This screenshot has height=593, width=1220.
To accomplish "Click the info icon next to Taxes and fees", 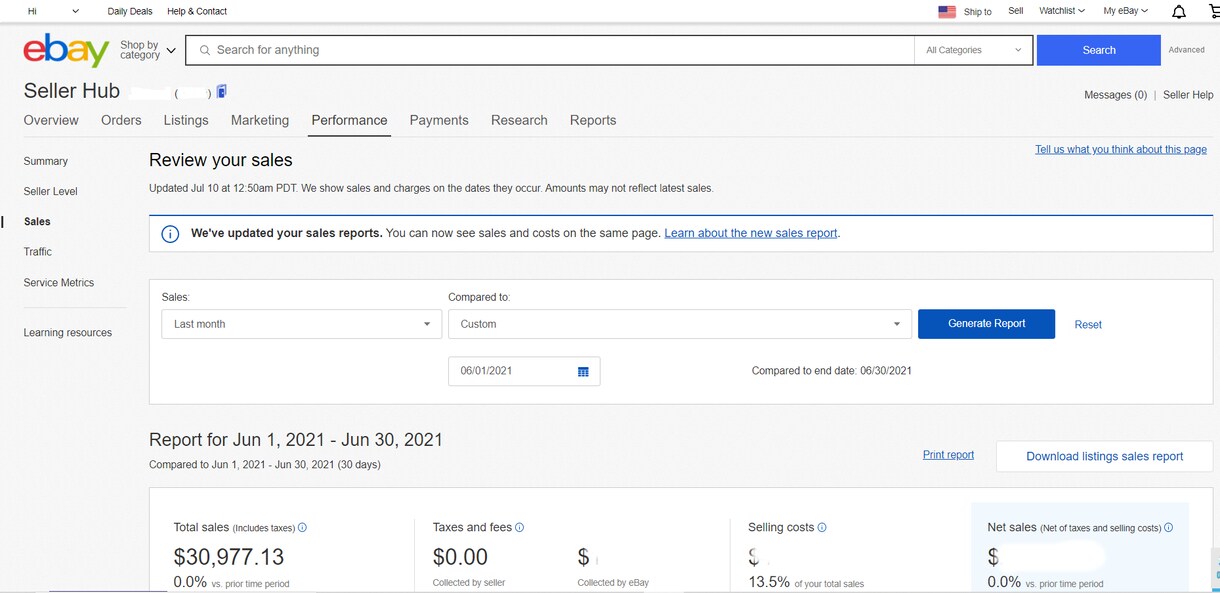I will [x=519, y=528].
